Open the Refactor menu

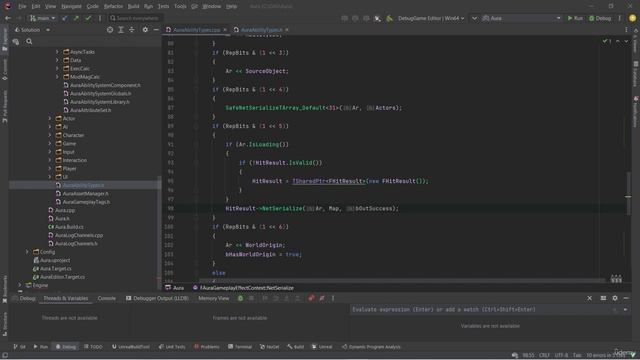(x=113, y=7)
